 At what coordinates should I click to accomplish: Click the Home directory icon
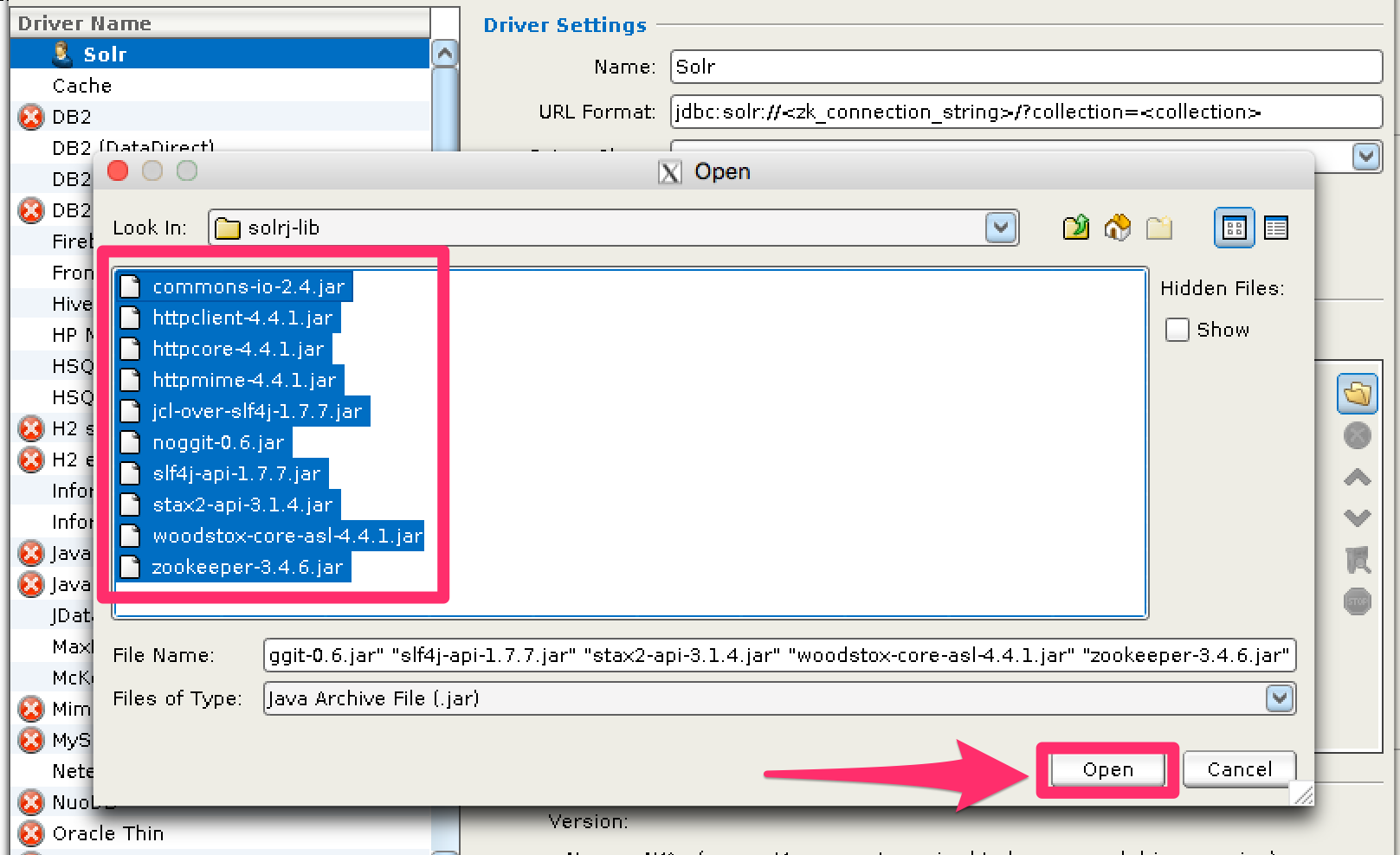(1117, 228)
